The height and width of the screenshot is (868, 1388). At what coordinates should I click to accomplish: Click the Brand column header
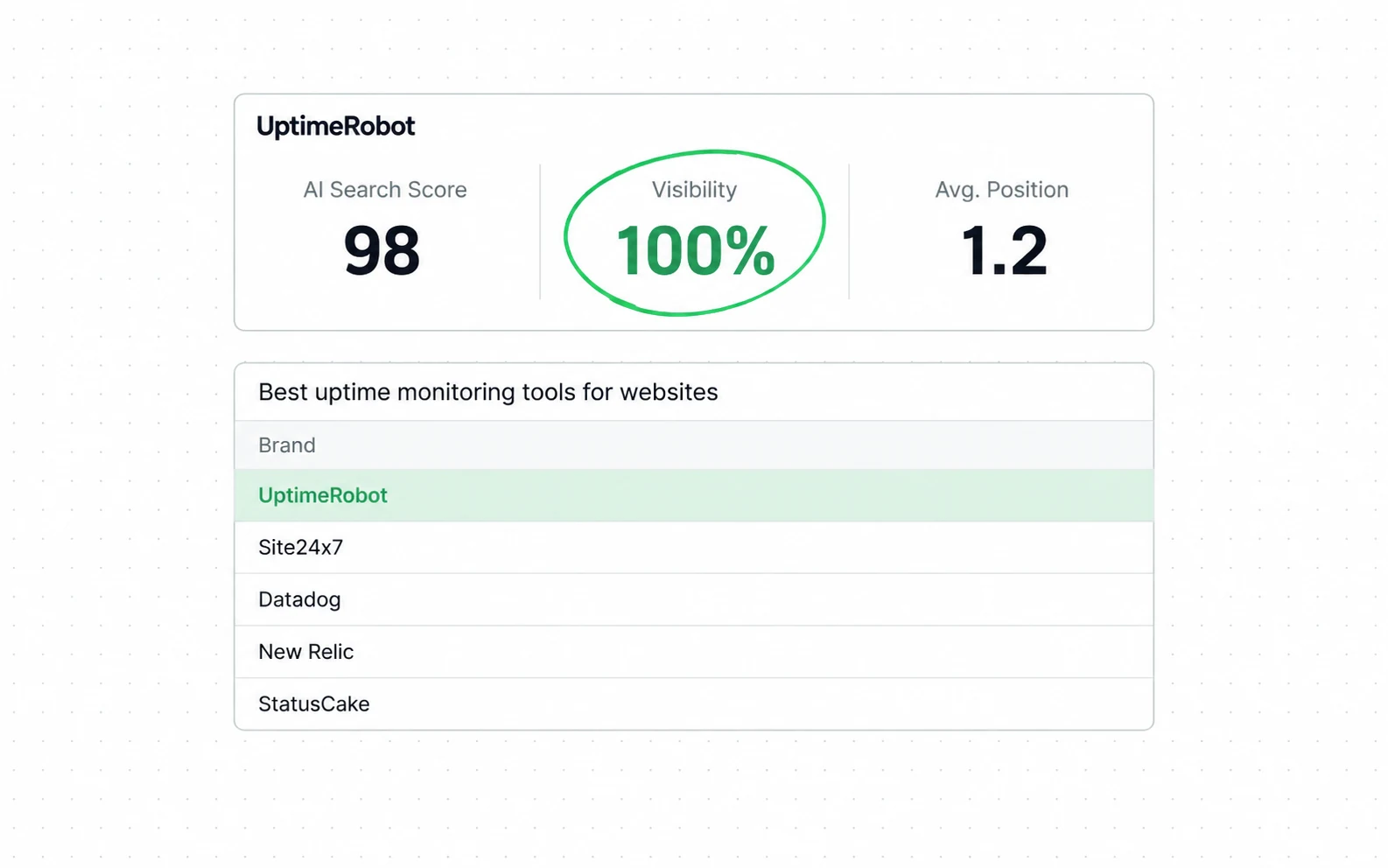click(x=694, y=445)
